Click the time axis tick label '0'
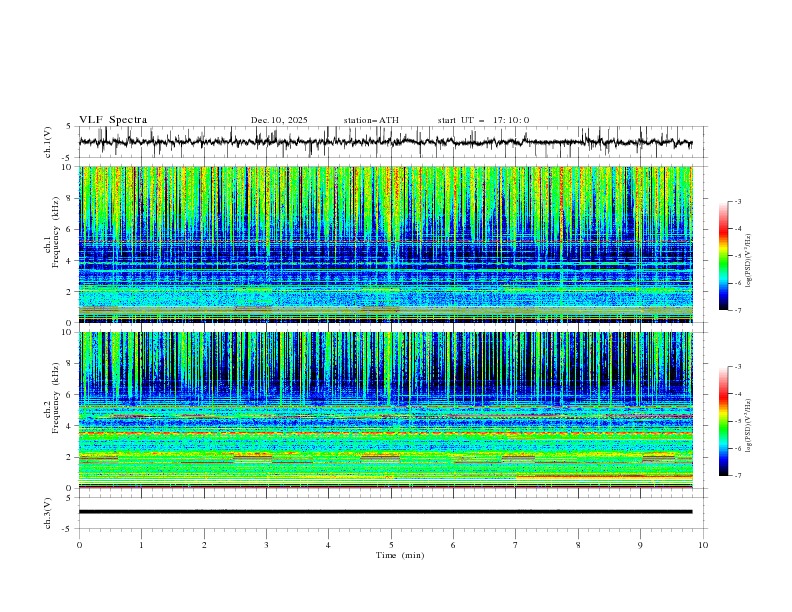This screenshot has width=792, height=612. point(79,545)
